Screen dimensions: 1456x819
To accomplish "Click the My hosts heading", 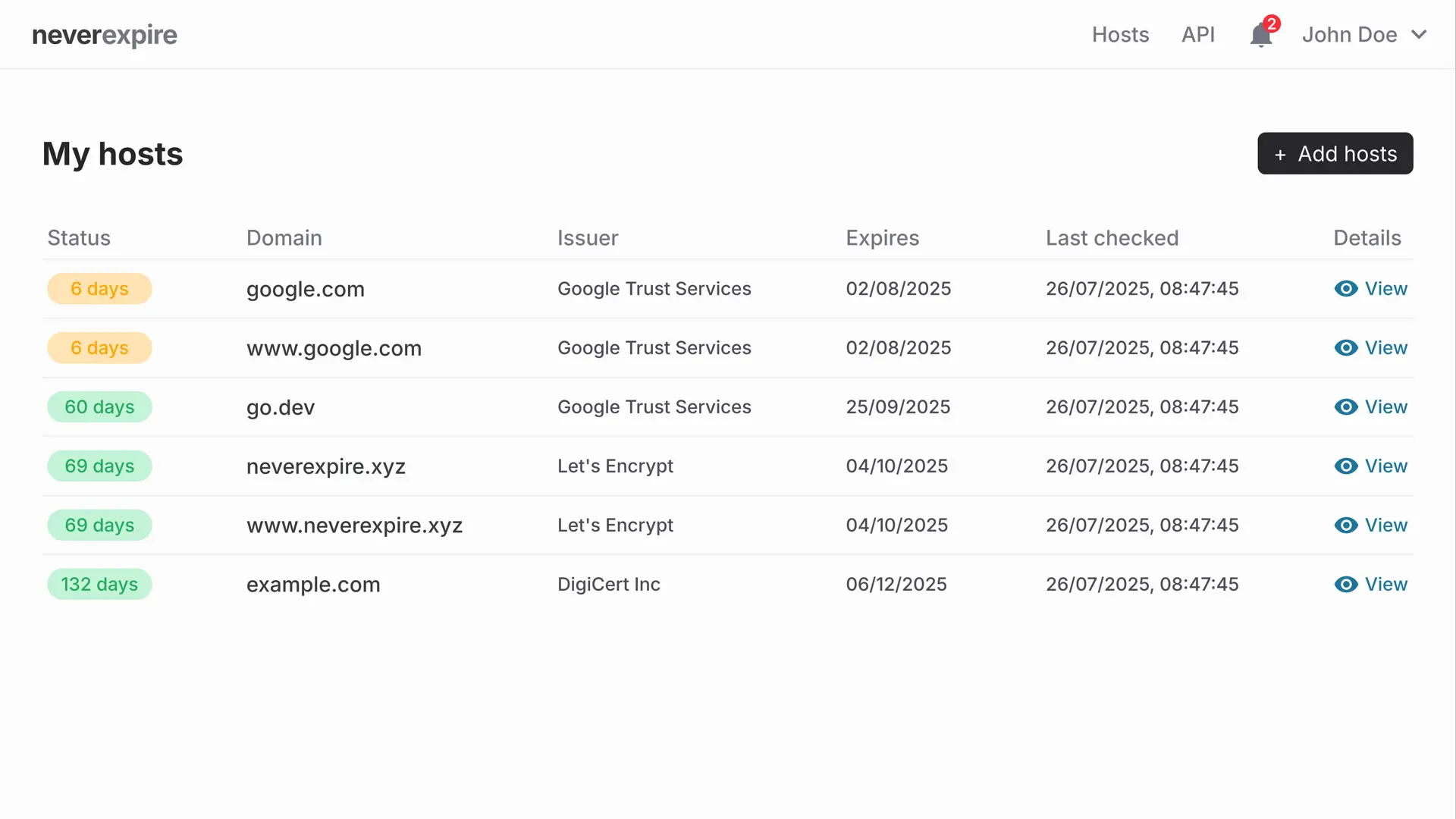I will click(x=112, y=154).
